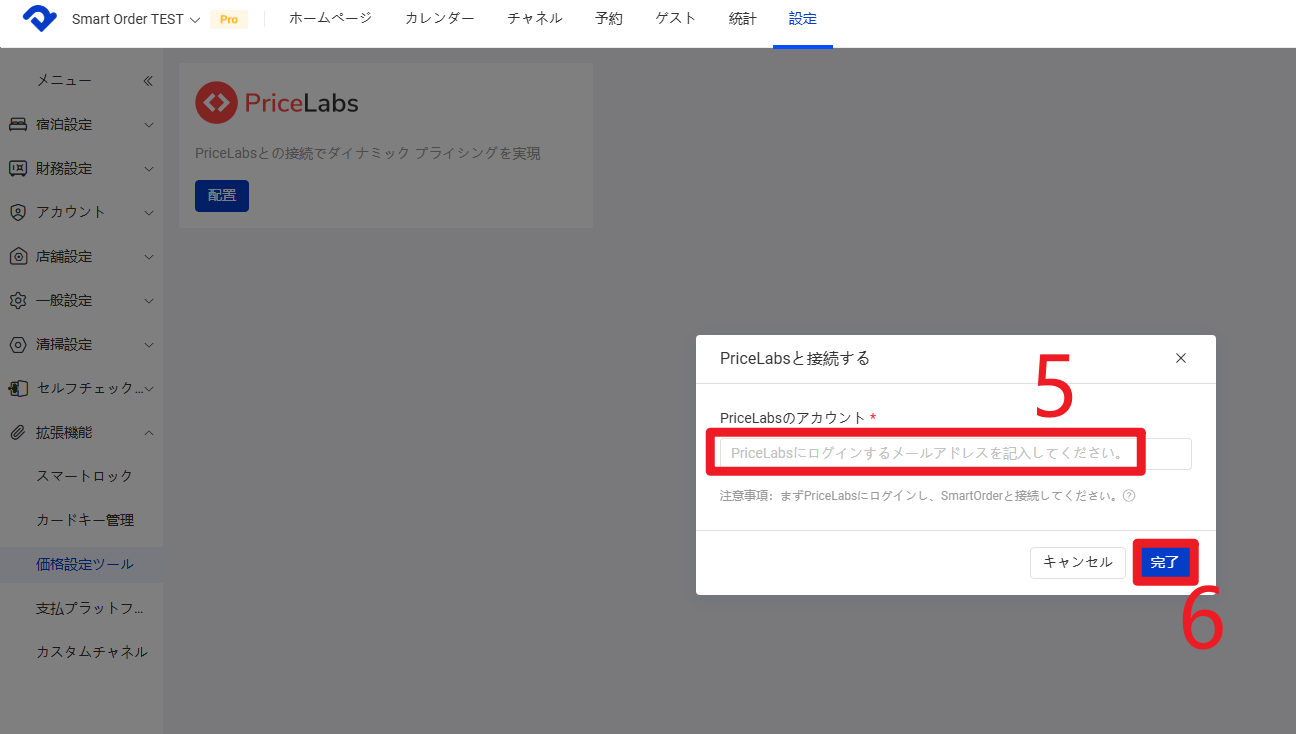Click the bed icon beside 宿泊設定
Viewport: 1296px width, 734px height.
tap(18, 125)
